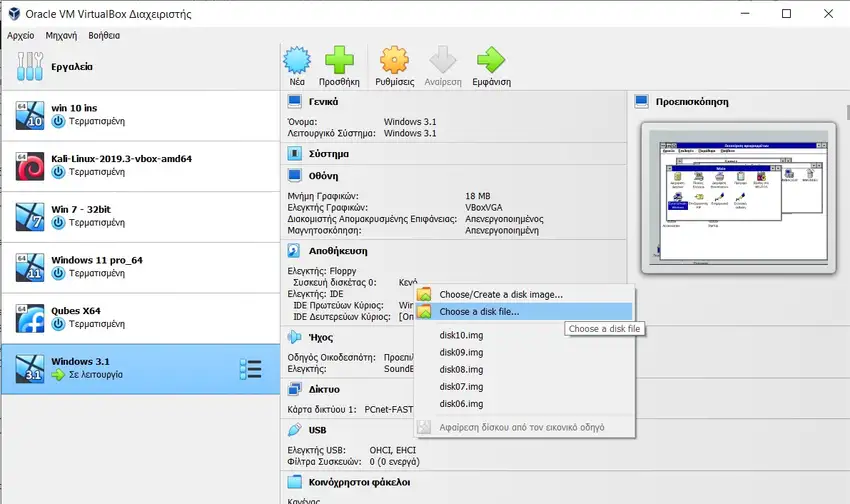Choose 'Choose/Create a disk image...' menu entry

[x=524, y=294]
